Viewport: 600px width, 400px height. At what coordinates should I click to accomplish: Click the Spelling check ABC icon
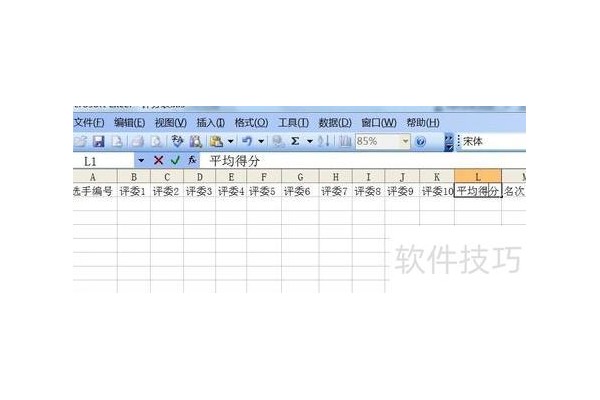pos(177,142)
